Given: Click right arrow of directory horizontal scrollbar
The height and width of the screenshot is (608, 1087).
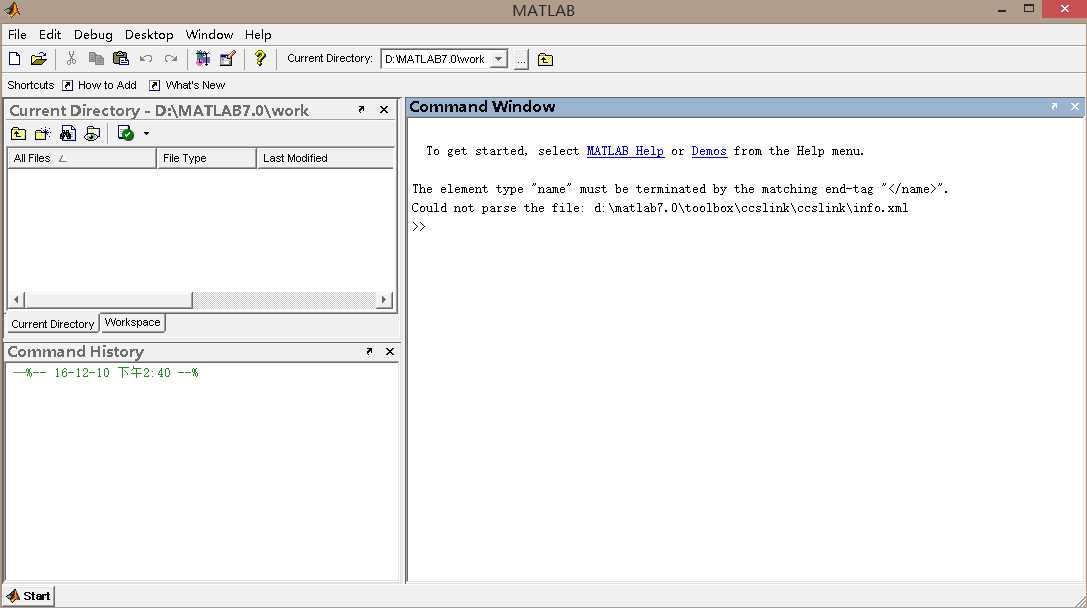Looking at the screenshot, I should 384,299.
